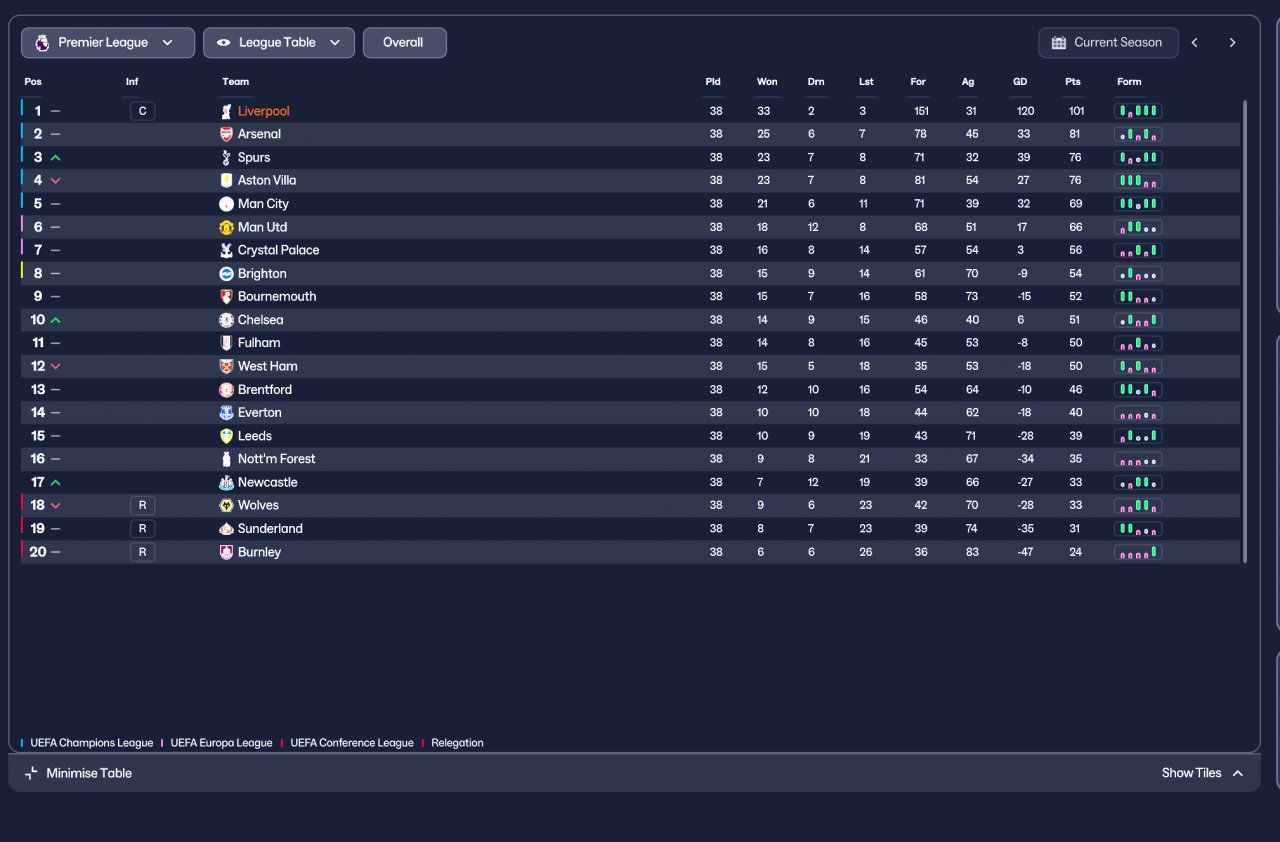Go to the next season arrow
The height and width of the screenshot is (842, 1280).
[x=1232, y=43]
